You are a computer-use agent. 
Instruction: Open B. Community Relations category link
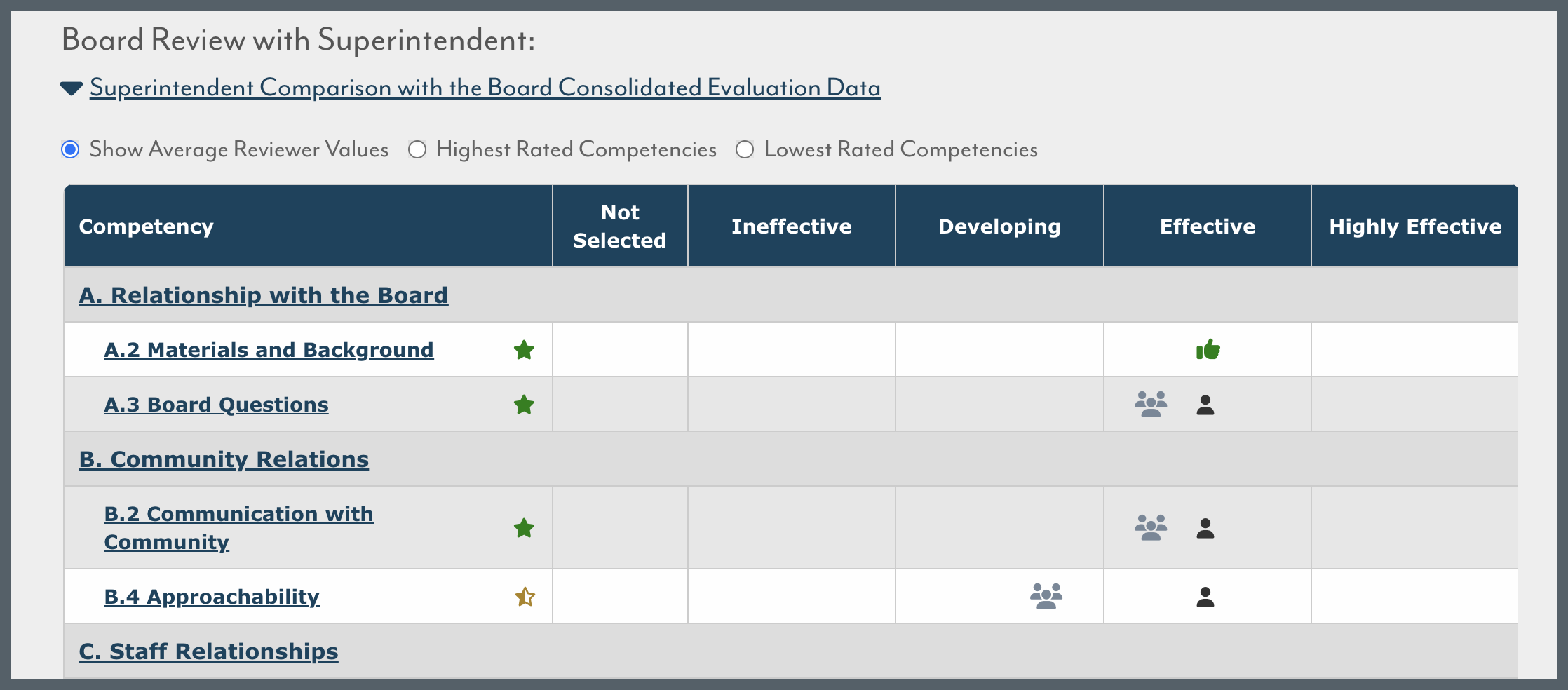pos(224,459)
